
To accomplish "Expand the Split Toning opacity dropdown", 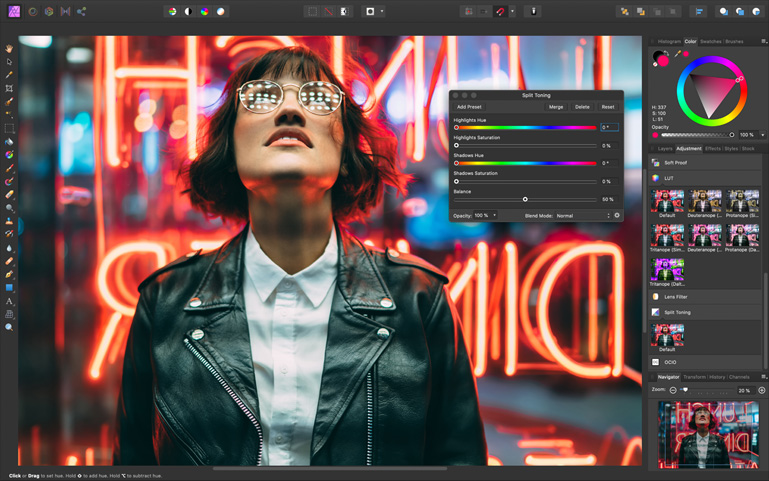I will (494, 215).
